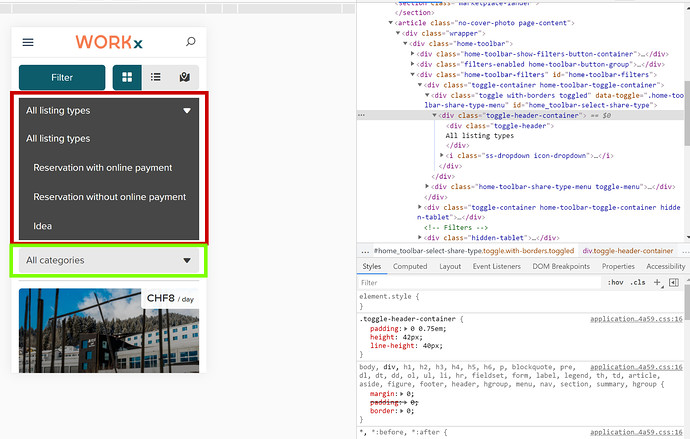Open the DOM Breakpoints tab
Screen dimensions: 690x439
coord(561,267)
